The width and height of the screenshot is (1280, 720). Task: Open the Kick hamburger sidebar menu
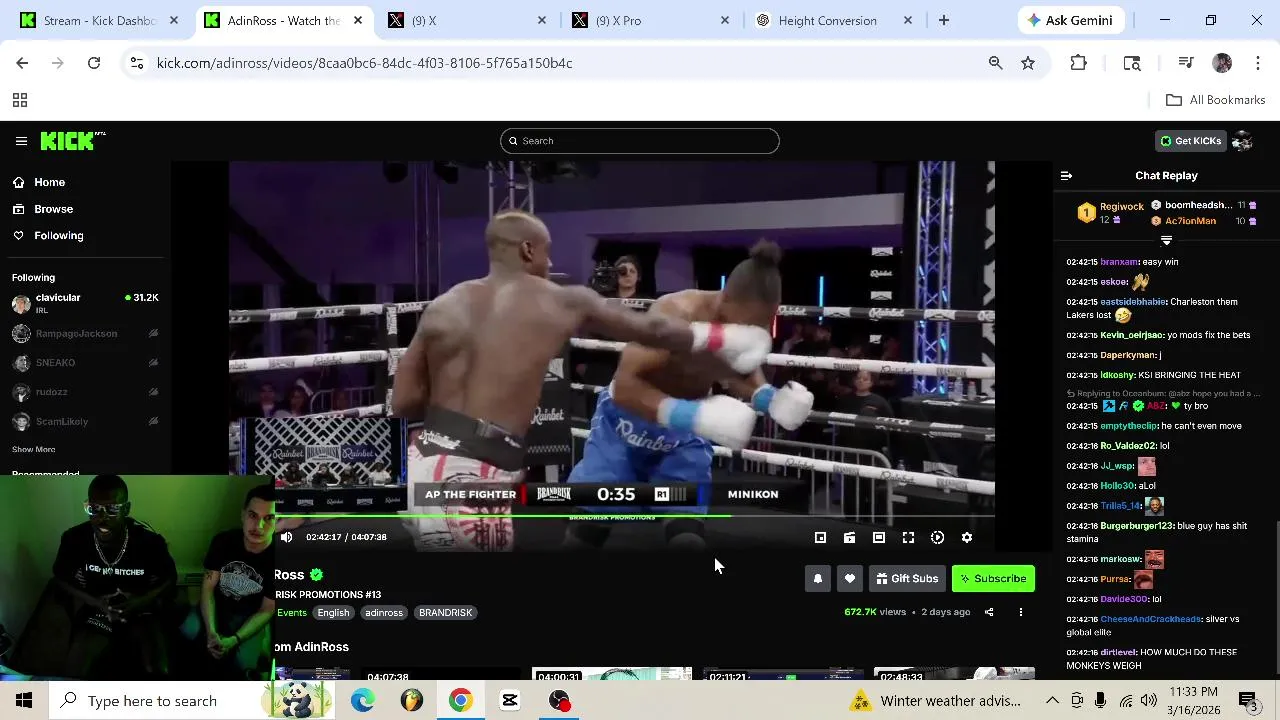21,141
